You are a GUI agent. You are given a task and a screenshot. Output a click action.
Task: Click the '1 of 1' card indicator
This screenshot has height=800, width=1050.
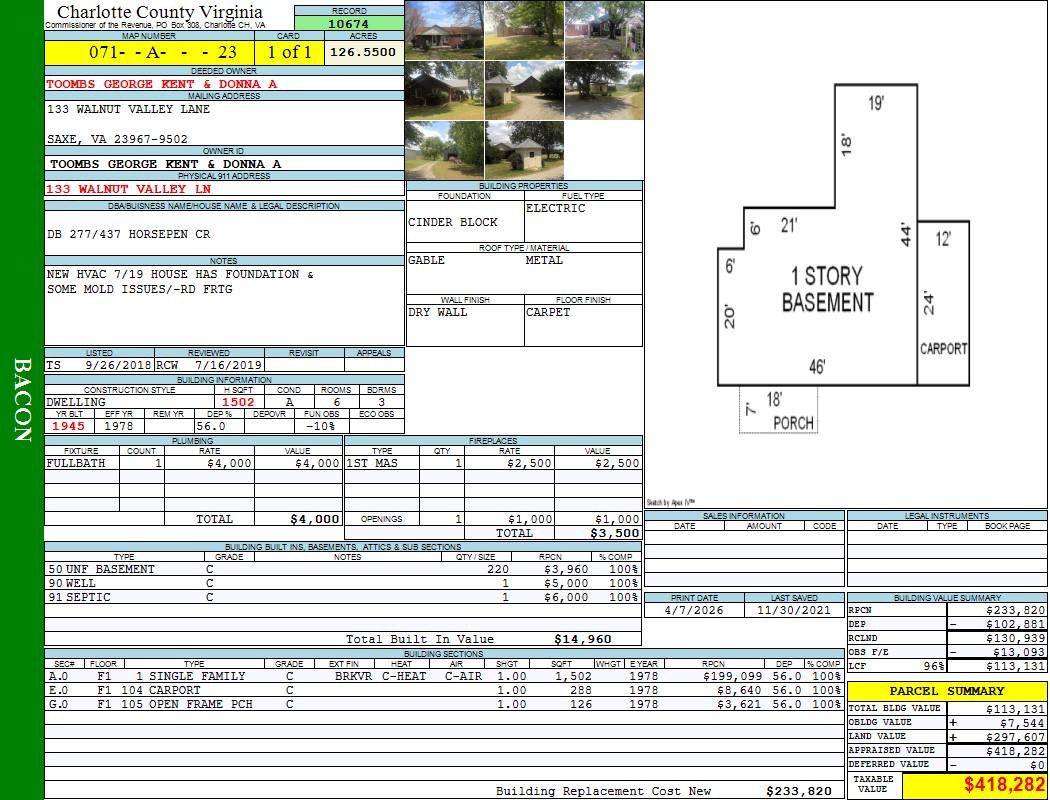(x=289, y=52)
